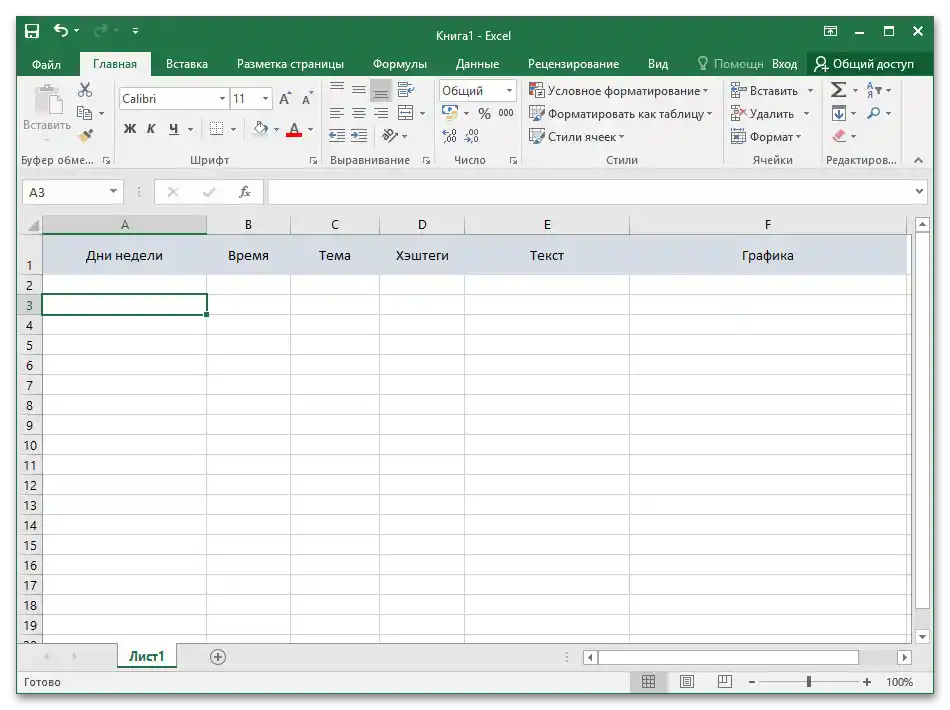Decrease indent in the alignment group
Image resolution: width=950 pixels, height=710 pixels.
(x=337, y=136)
